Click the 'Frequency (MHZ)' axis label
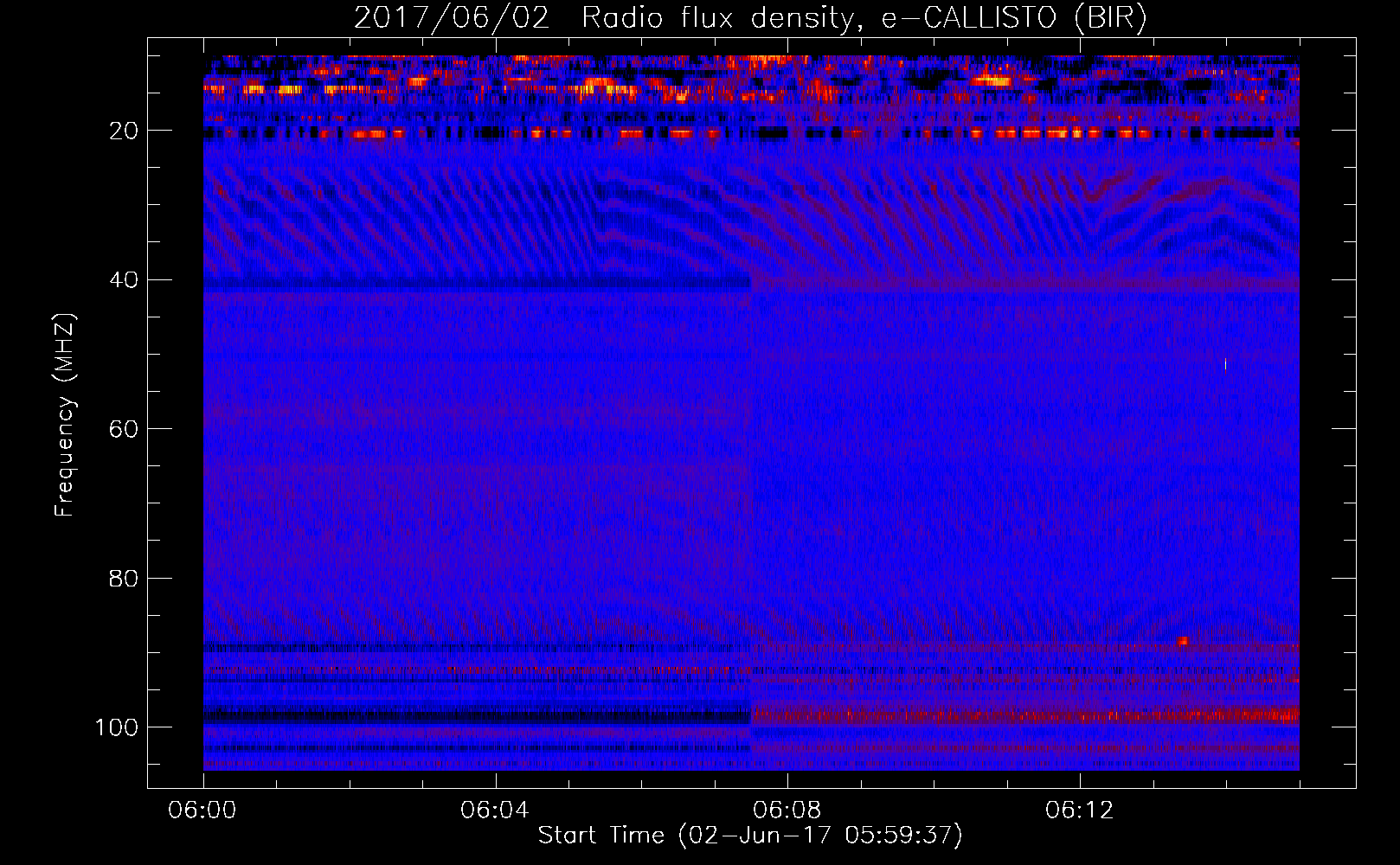 [66, 415]
